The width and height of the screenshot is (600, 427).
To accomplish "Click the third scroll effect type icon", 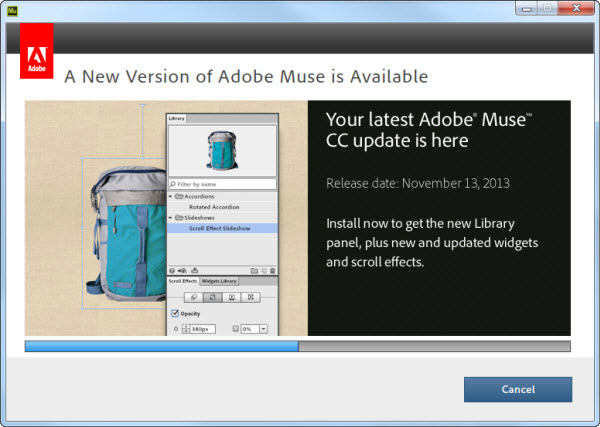I will [x=232, y=297].
